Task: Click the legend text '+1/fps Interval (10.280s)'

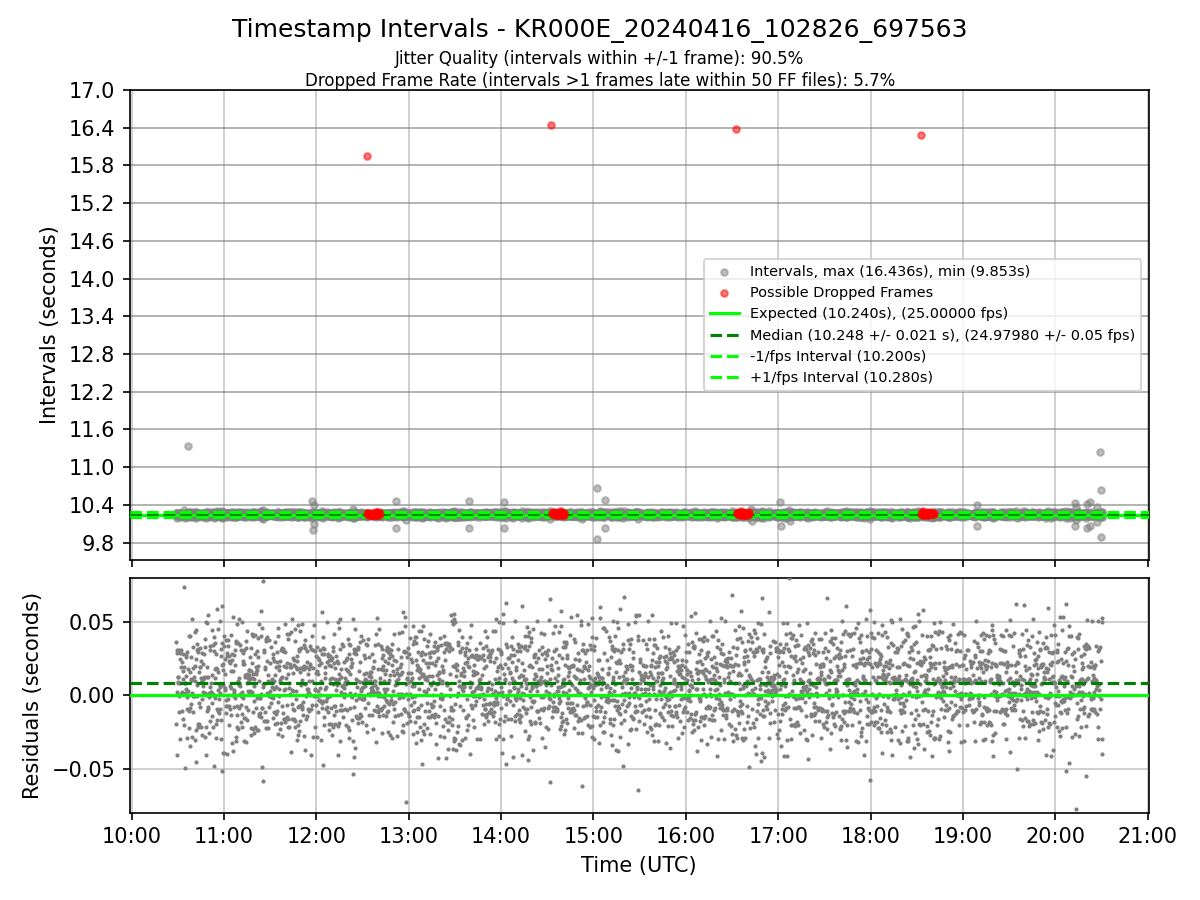Action: coord(841,377)
